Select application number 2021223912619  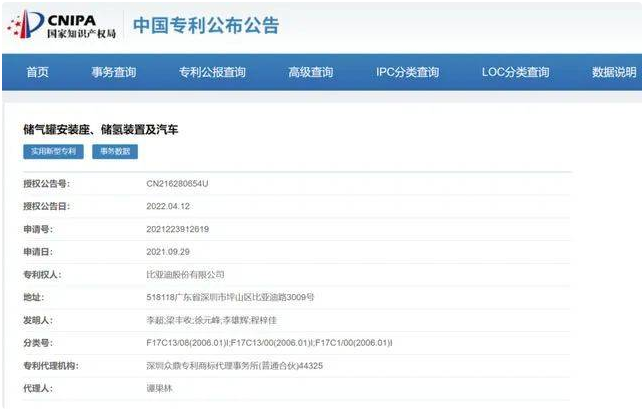pos(177,229)
